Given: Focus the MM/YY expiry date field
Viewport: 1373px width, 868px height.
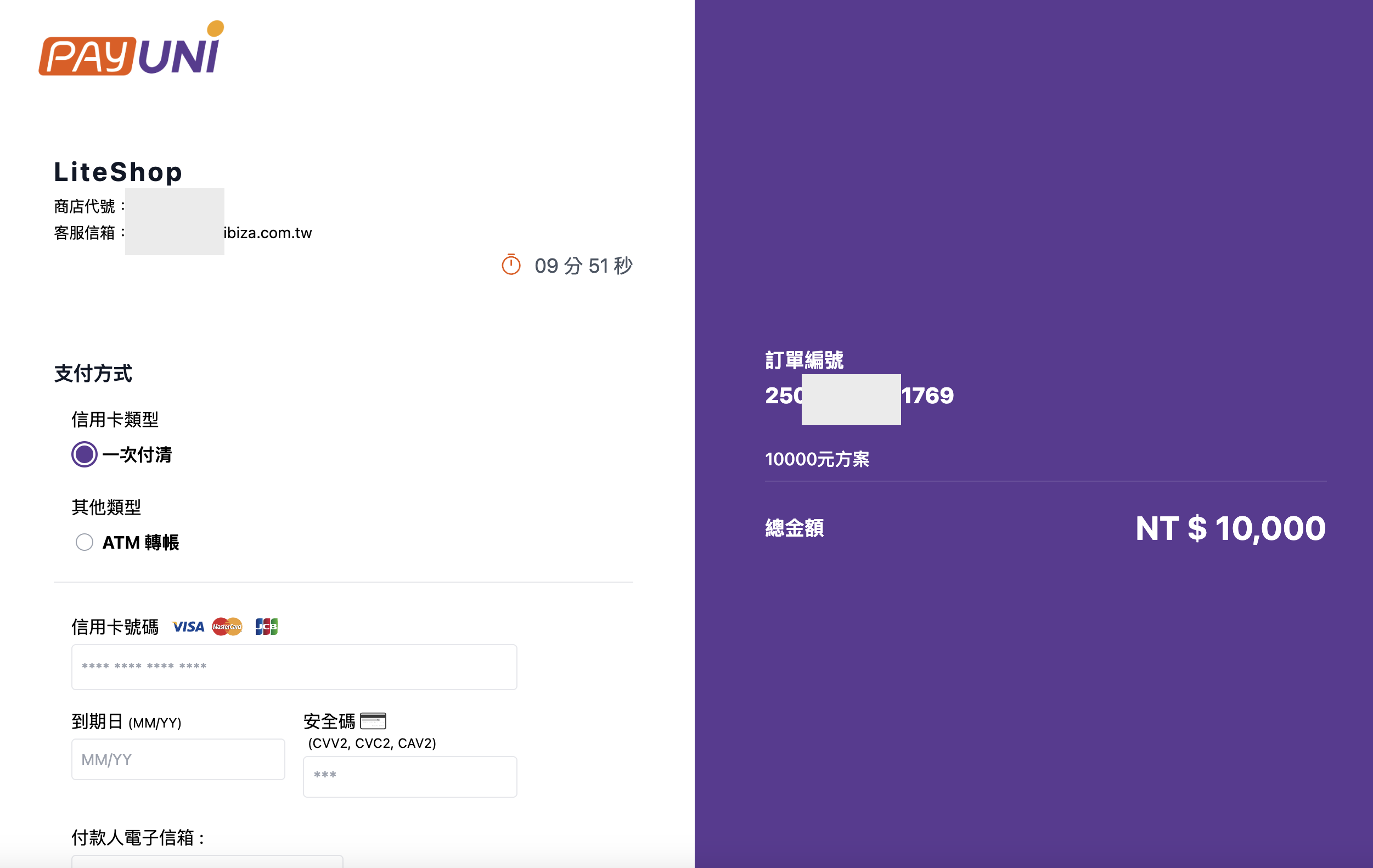Looking at the screenshot, I should click(178, 759).
